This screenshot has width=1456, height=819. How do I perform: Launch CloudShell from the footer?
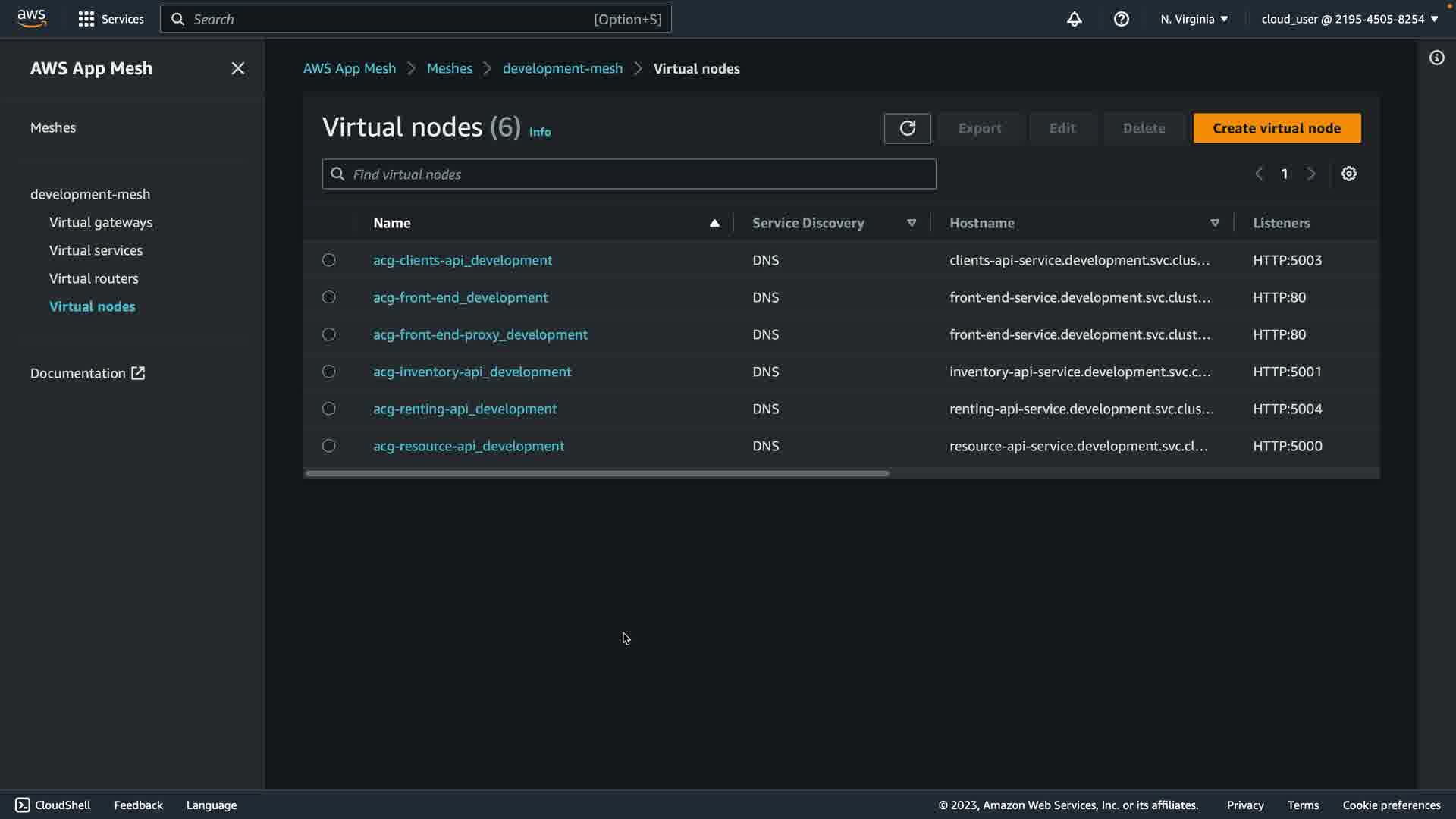pyautogui.click(x=53, y=805)
